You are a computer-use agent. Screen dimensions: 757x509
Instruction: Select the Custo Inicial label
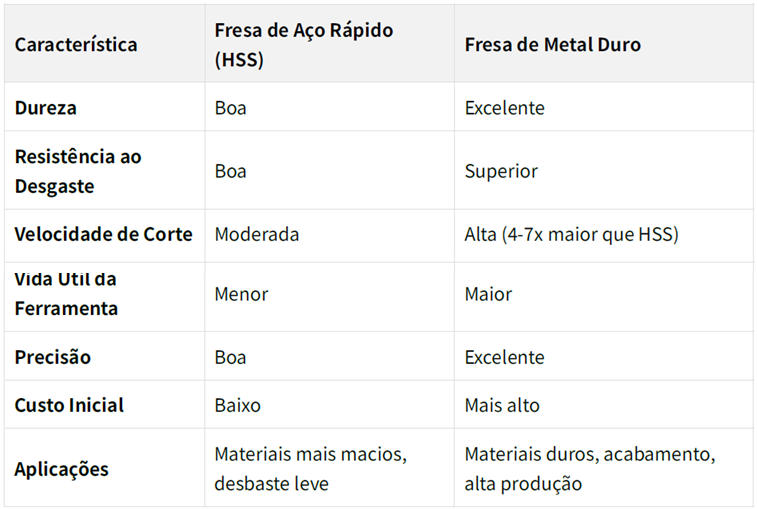coord(69,405)
